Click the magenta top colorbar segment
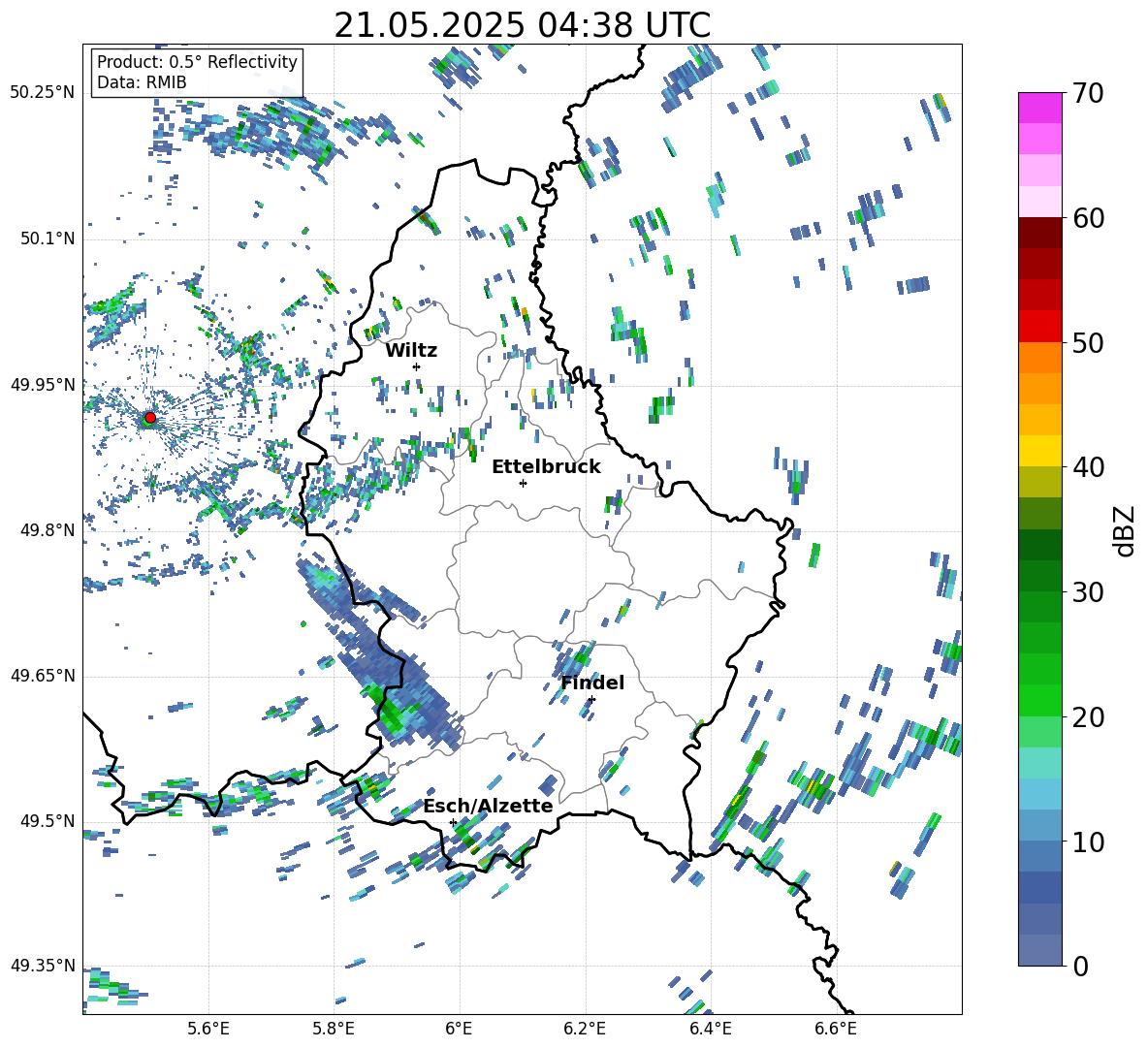 pyautogui.click(x=1039, y=108)
